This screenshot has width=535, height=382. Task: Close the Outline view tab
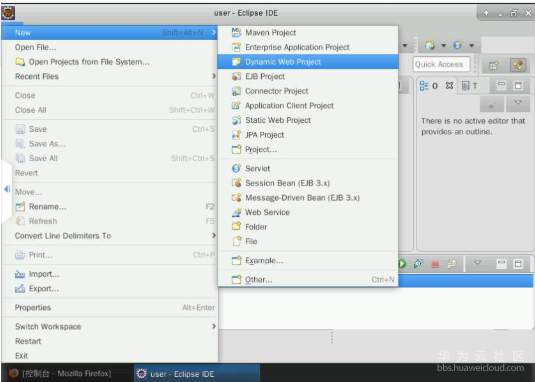(x=450, y=86)
